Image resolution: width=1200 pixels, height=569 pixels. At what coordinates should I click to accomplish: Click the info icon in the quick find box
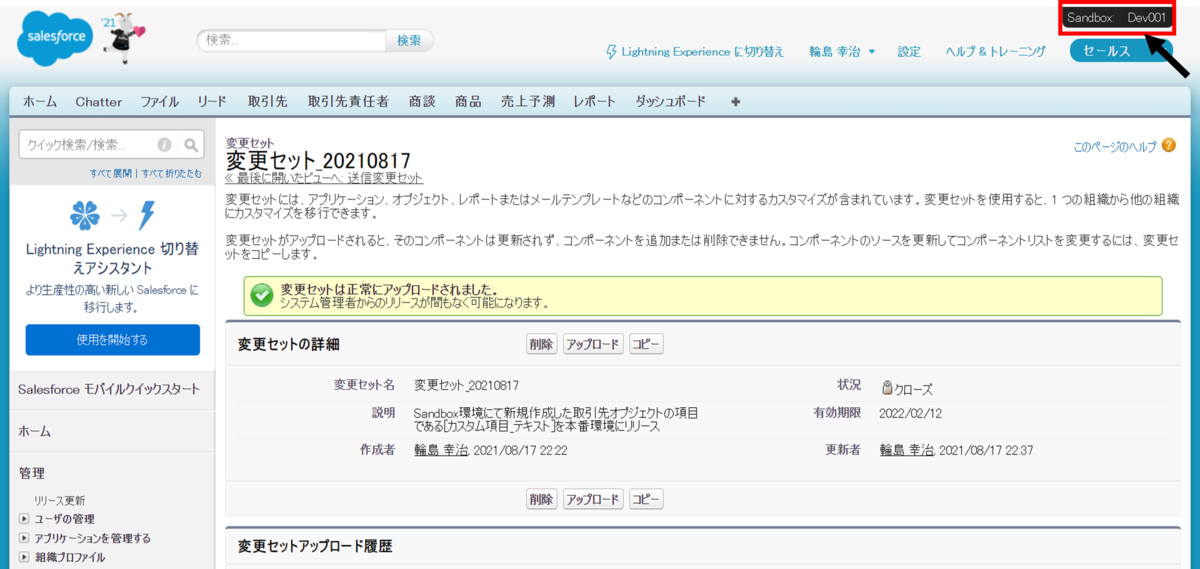[x=164, y=144]
